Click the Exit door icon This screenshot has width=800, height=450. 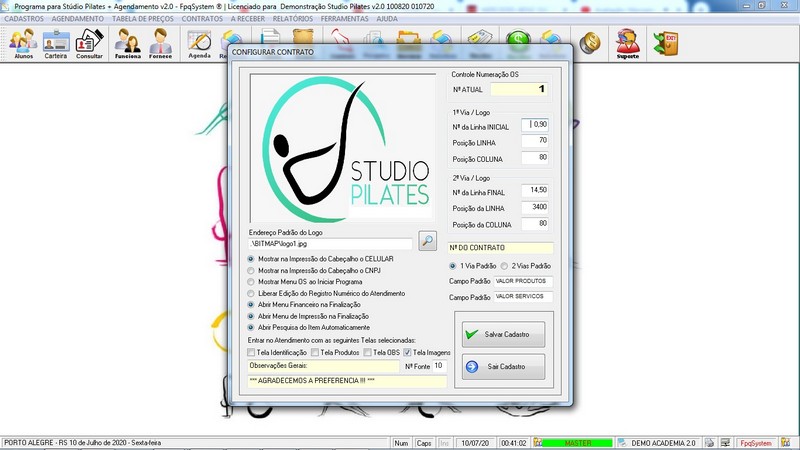[x=666, y=43]
